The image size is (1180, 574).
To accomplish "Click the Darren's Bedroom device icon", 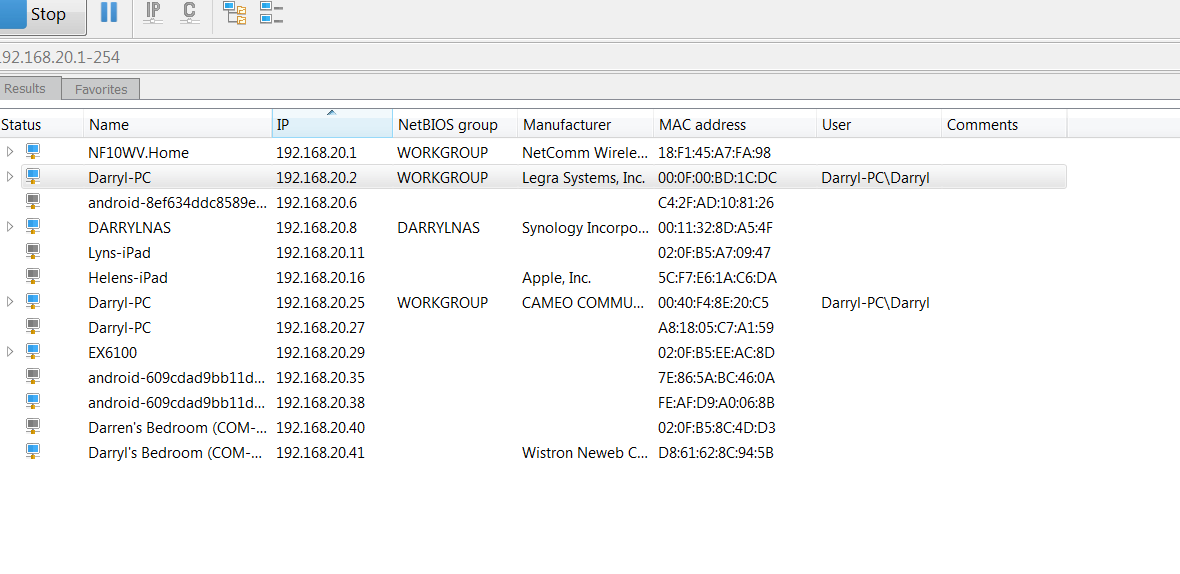I will click(33, 427).
